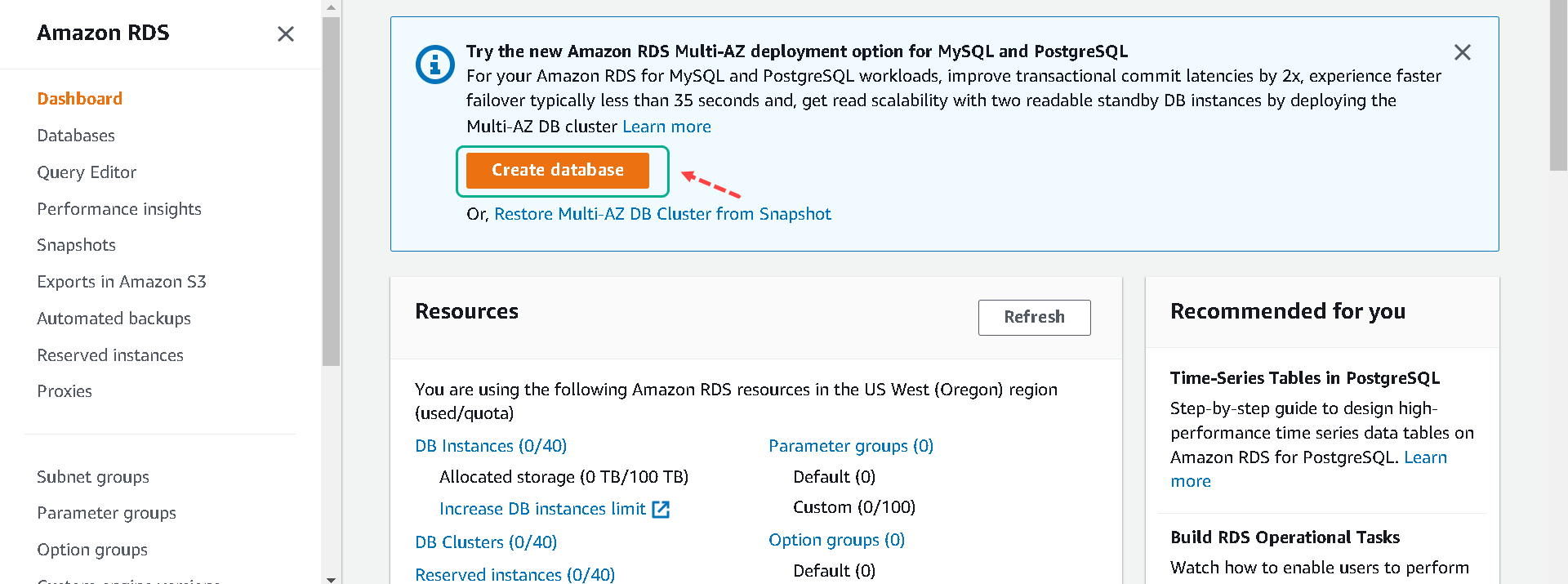Click the info icon in the banner
This screenshot has width=1568, height=584.
[434, 65]
